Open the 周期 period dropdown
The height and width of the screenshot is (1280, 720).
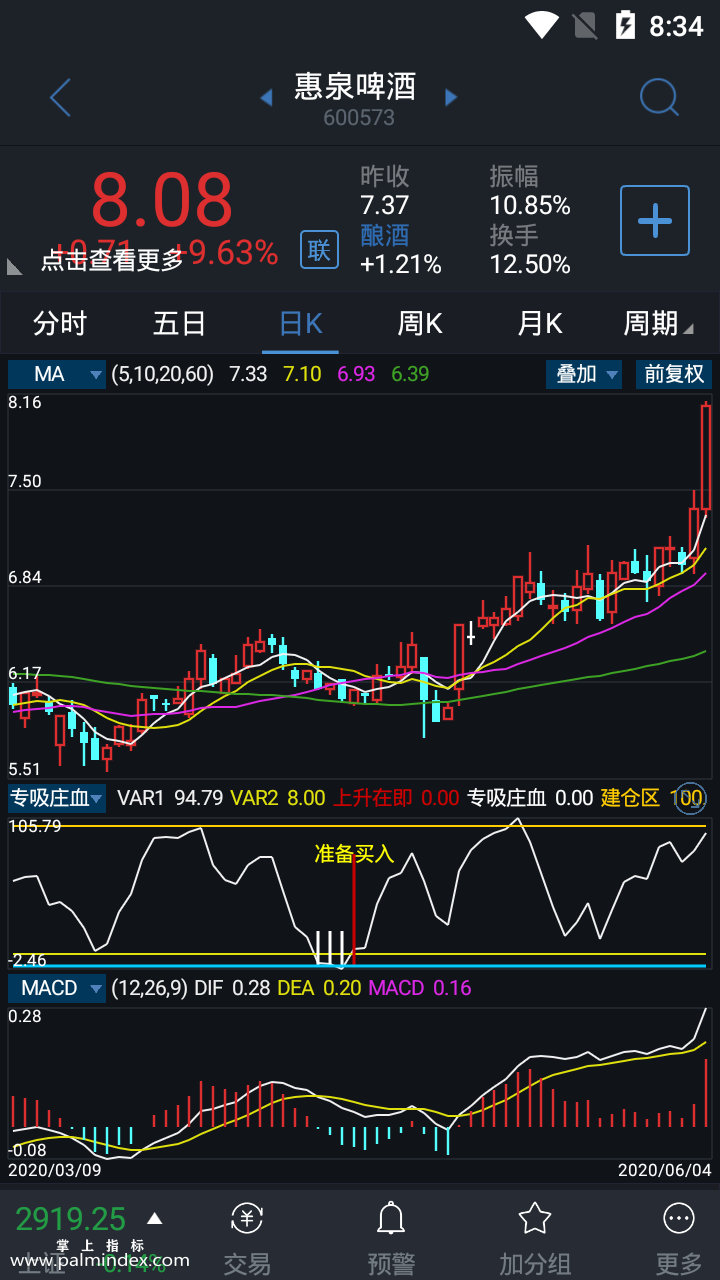click(658, 323)
